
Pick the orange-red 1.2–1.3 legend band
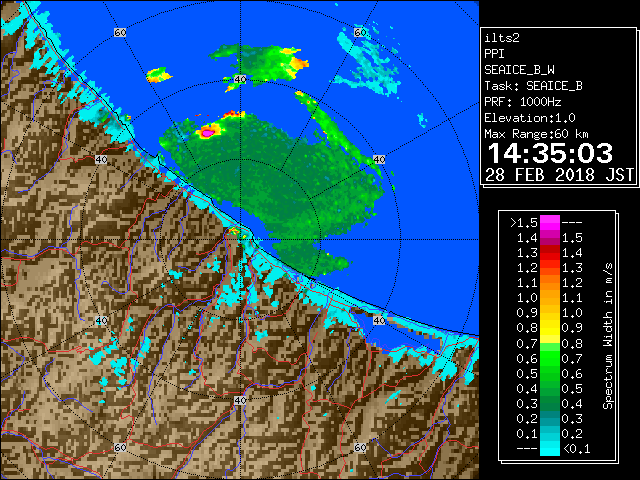click(x=550, y=268)
